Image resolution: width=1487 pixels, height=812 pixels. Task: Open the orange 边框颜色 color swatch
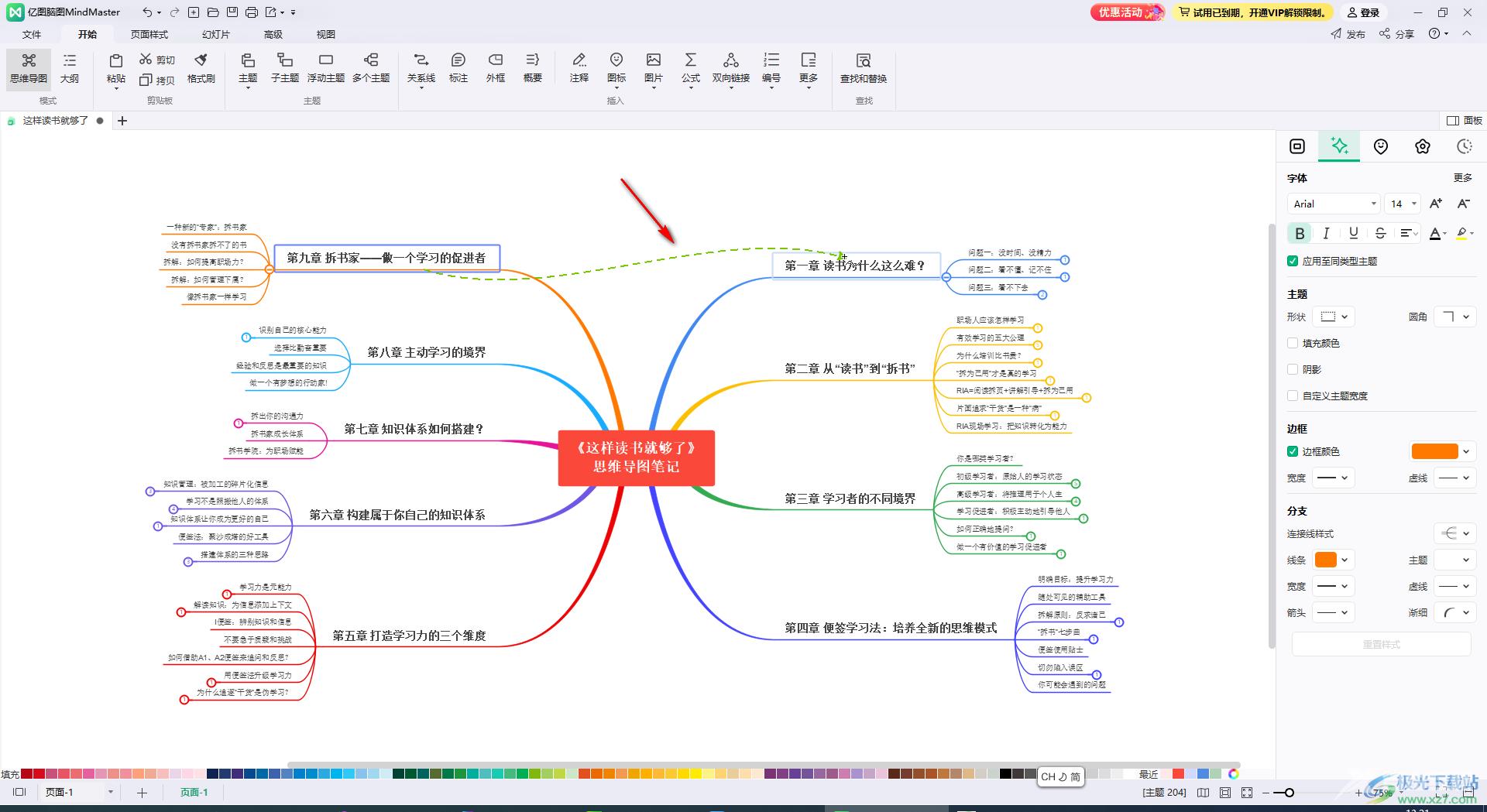pyautogui.click(x=1434, y=451)
